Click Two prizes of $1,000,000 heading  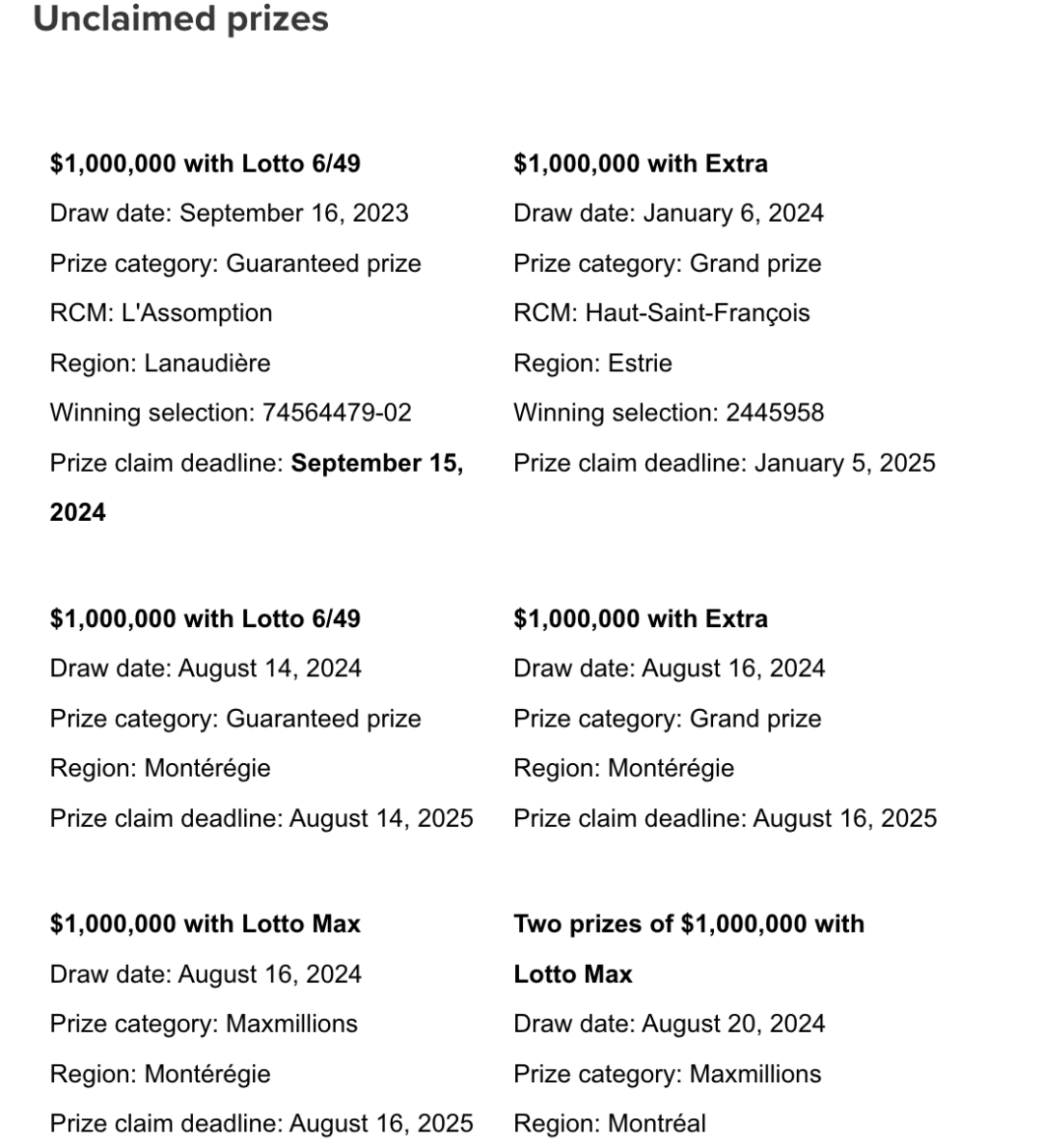pos(689,949)
